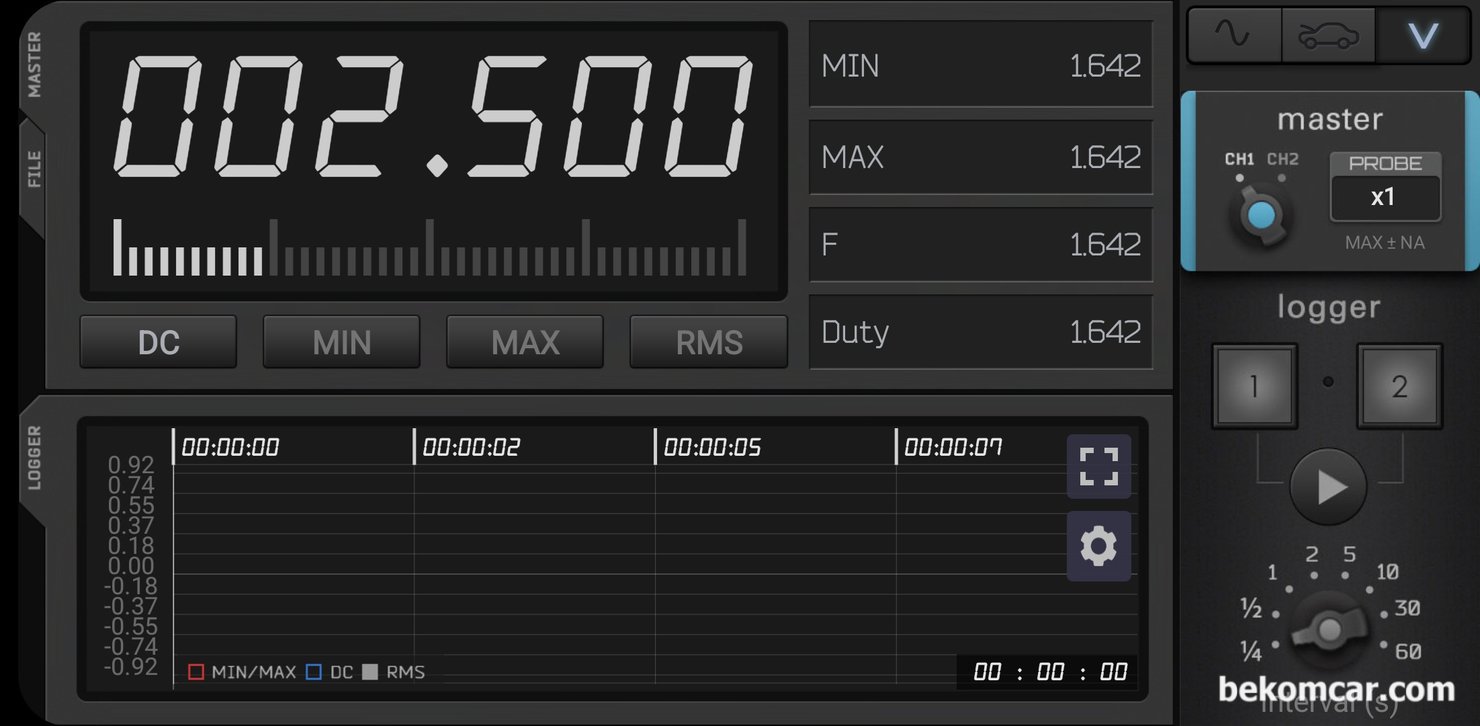1480x726 pixels.
Task: Turn the CH1/CH2 channel selector knob
Action: (x=1261, y=215)
